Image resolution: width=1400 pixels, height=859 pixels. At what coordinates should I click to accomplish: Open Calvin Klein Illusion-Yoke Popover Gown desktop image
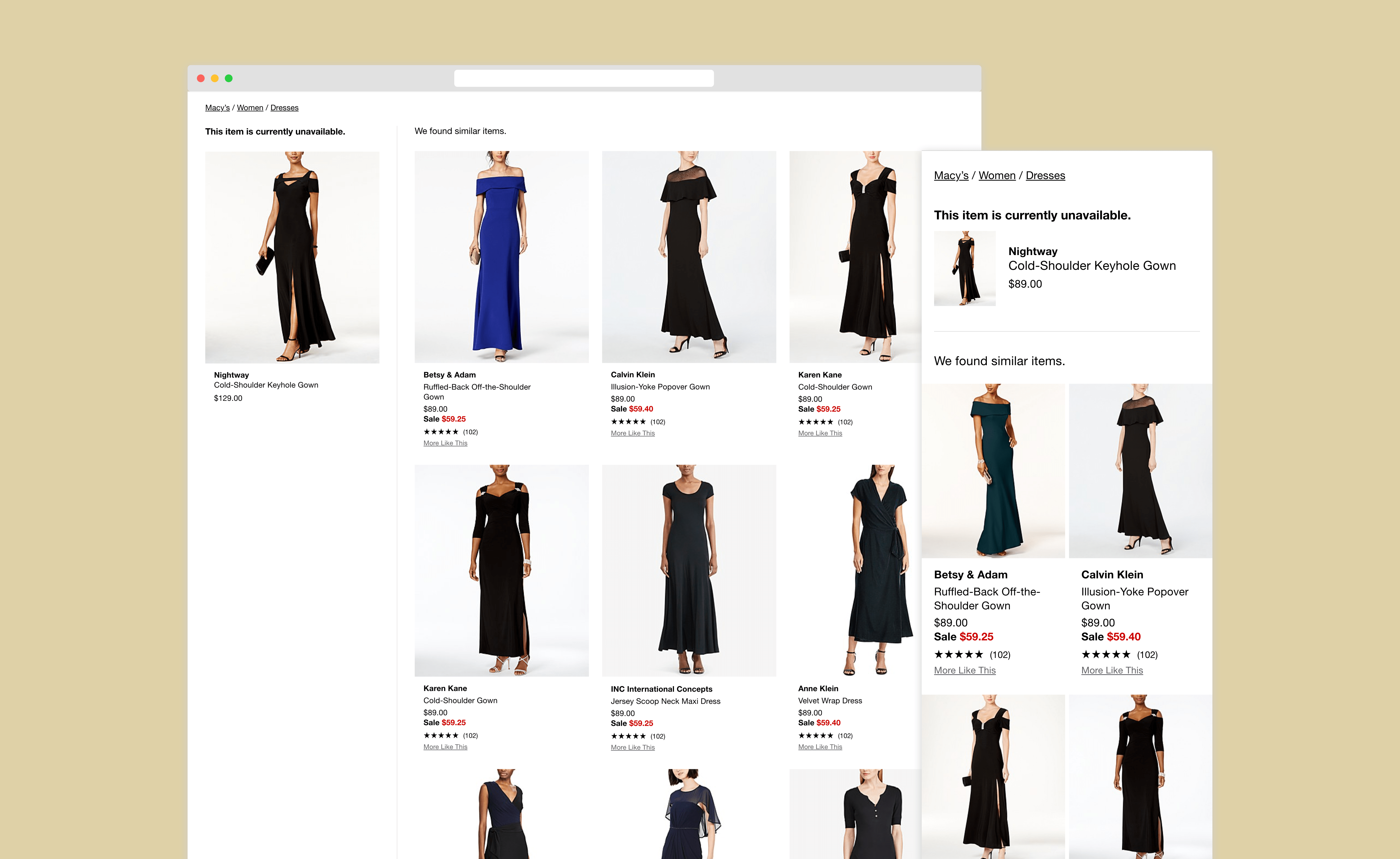pos(689,257)
